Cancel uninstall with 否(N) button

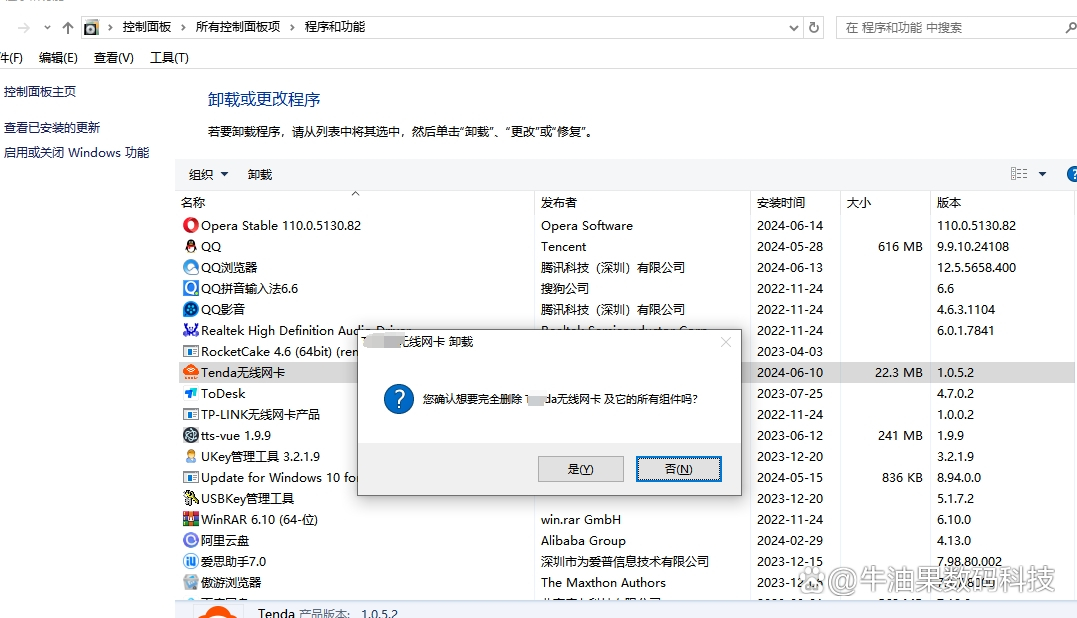[679, 469]
